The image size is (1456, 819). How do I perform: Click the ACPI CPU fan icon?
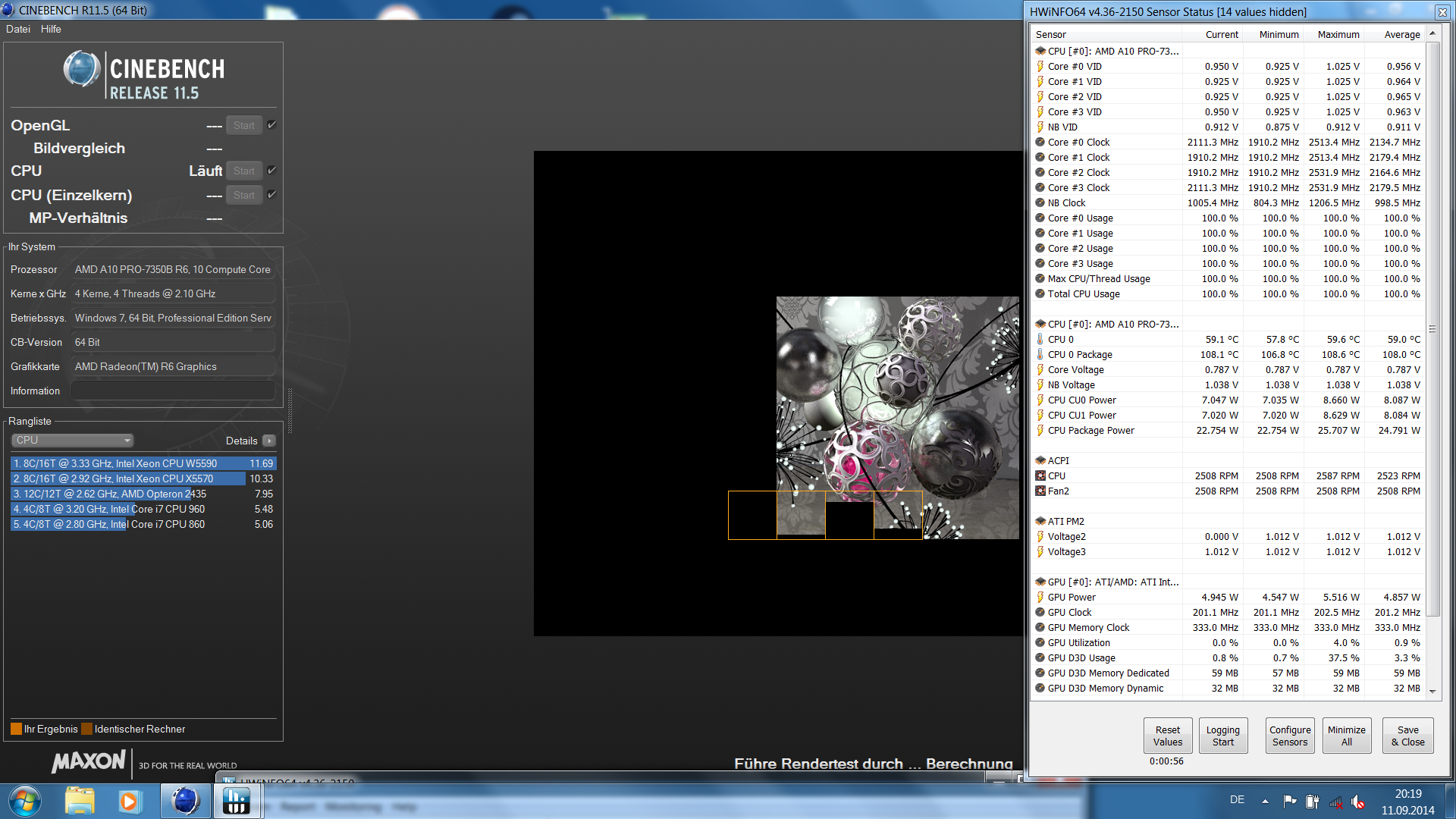[x=1040, y=476]
